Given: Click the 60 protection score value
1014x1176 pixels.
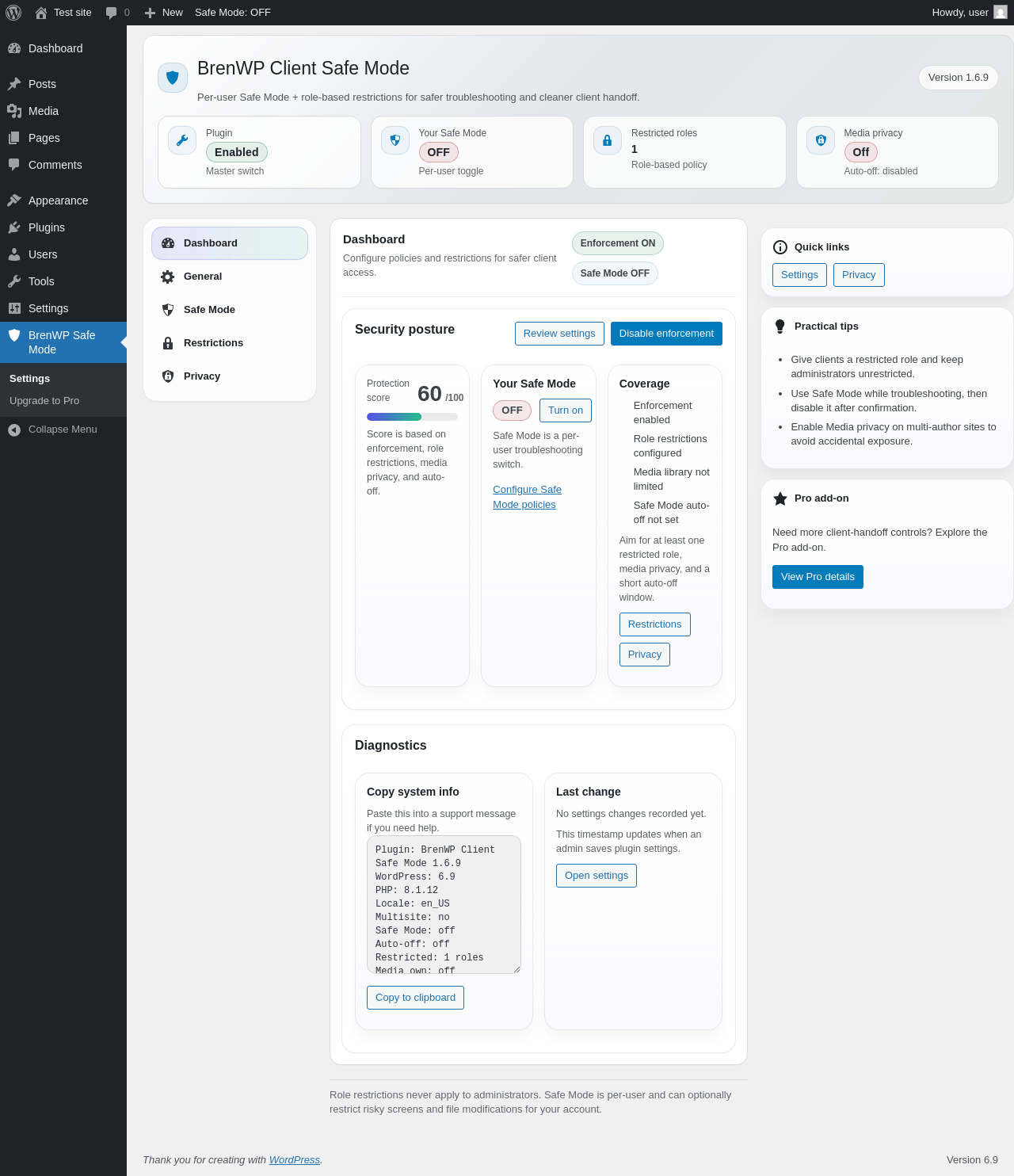Looking at the screenshot, I should pos(429,394).
